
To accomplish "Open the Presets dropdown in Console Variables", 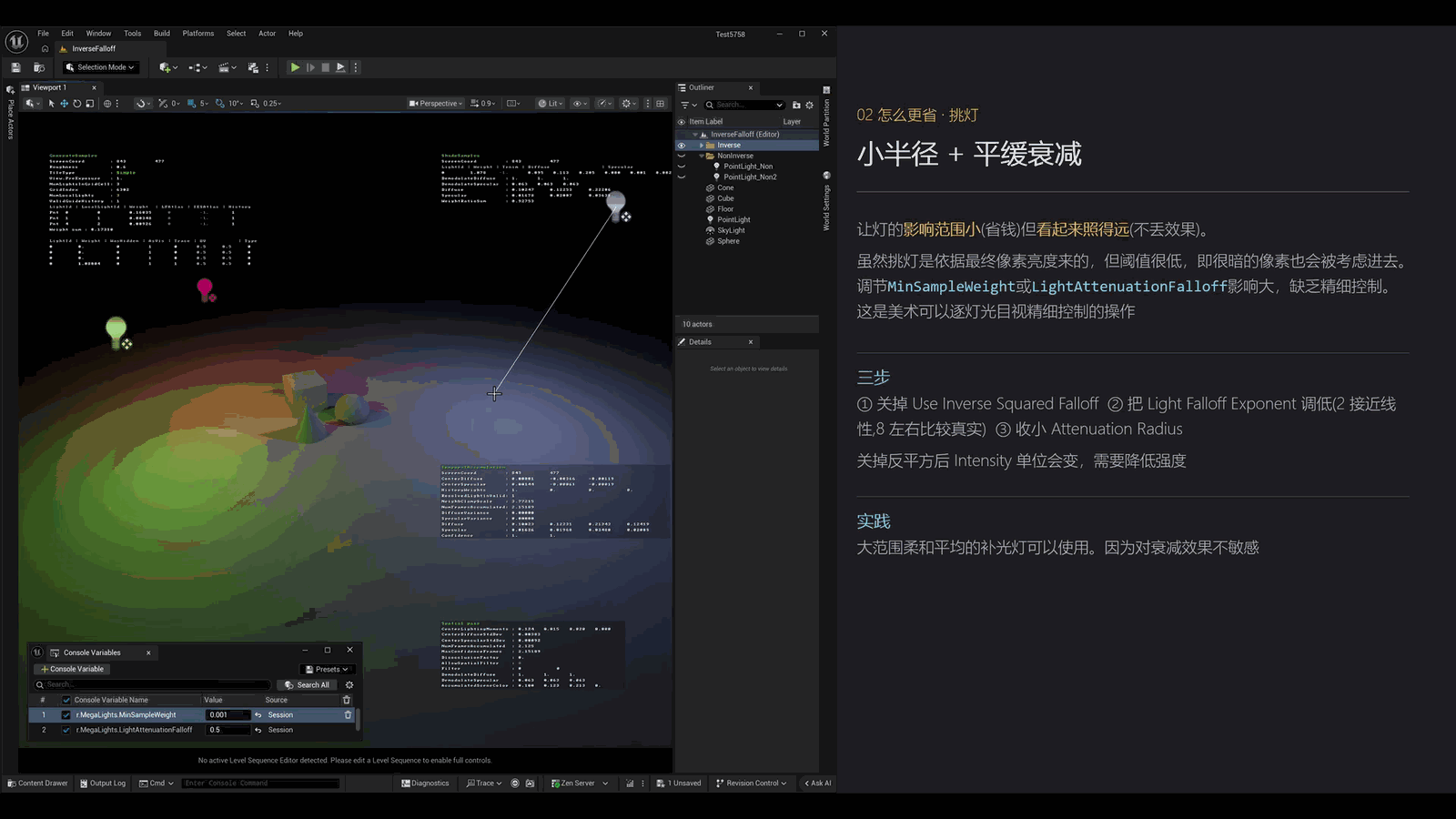I will click(x=326, y=669).
